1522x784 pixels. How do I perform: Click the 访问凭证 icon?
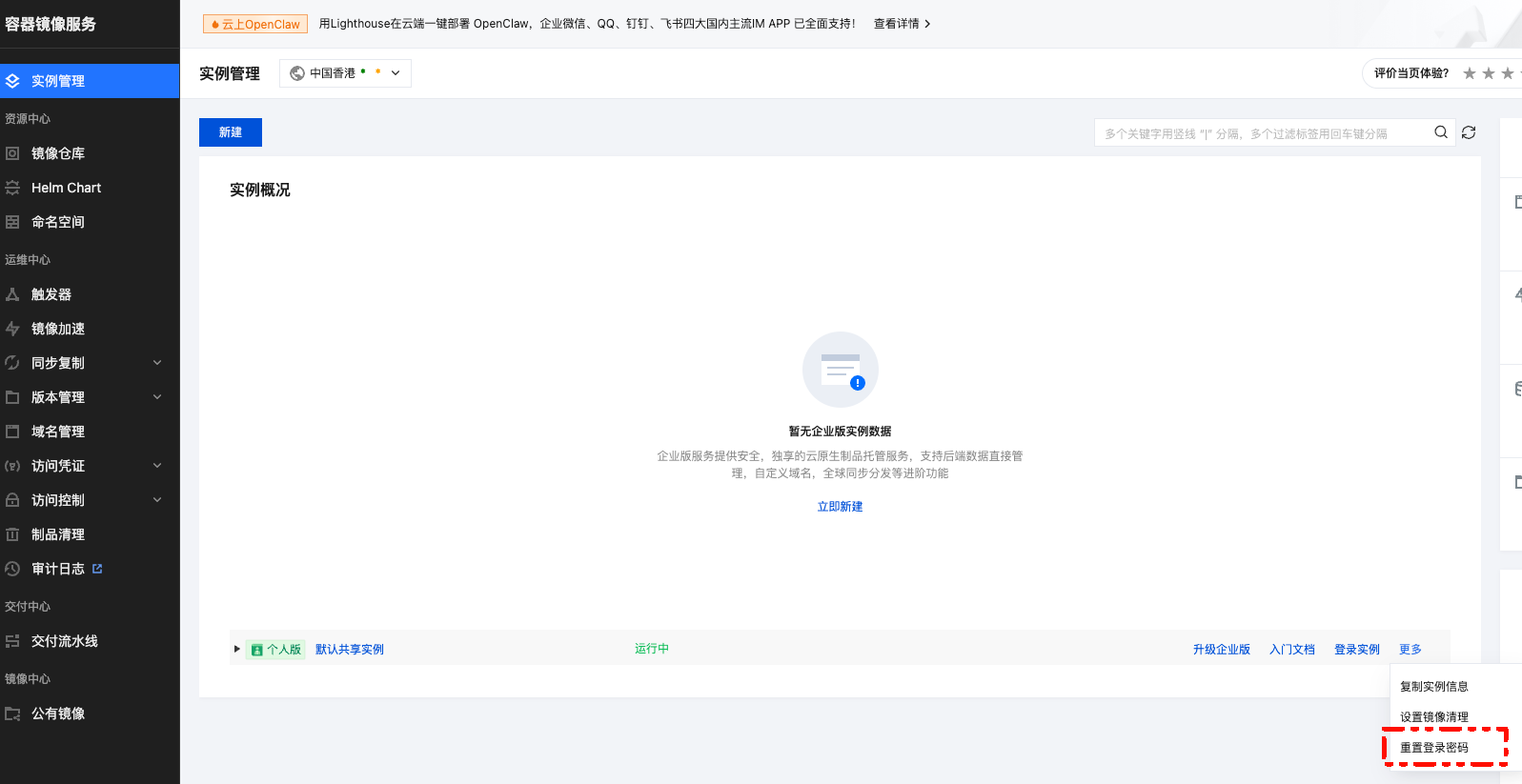pos(12,466)
